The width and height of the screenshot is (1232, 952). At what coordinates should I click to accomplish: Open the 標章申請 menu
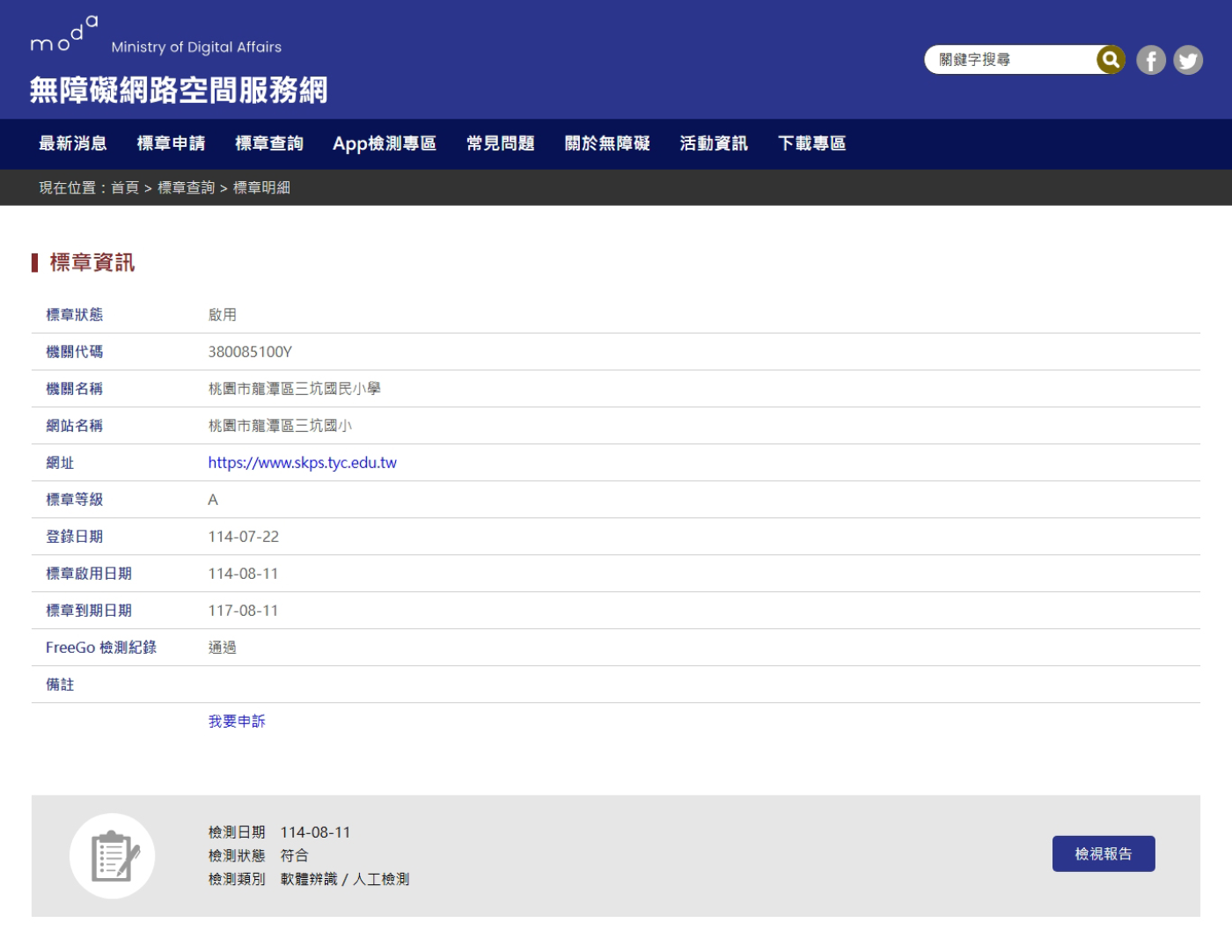pos(171,143)
